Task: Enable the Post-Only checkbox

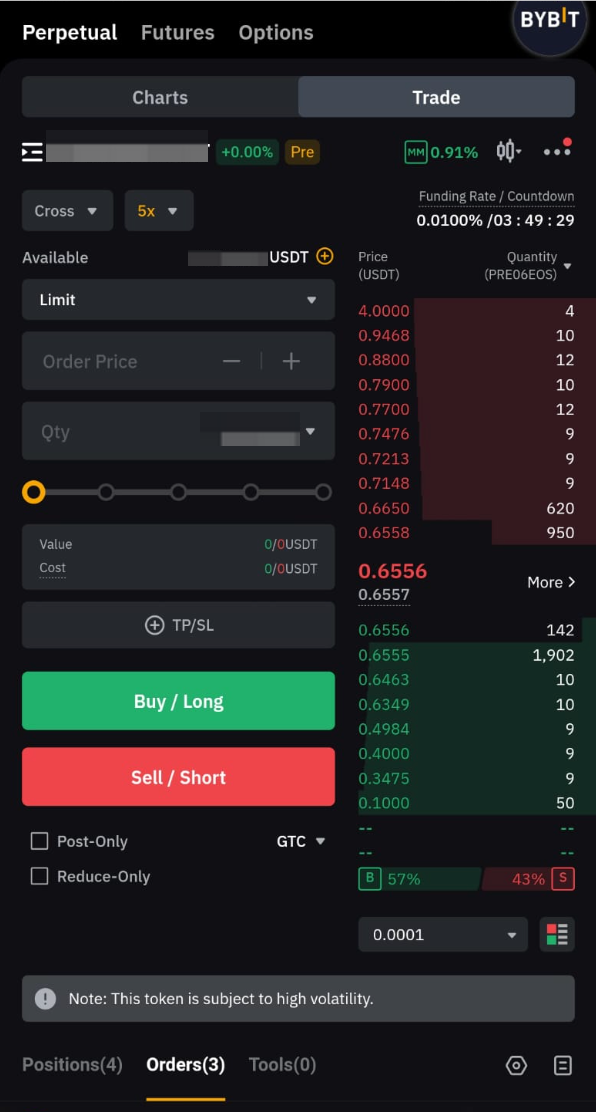Action: click(39, 842)
